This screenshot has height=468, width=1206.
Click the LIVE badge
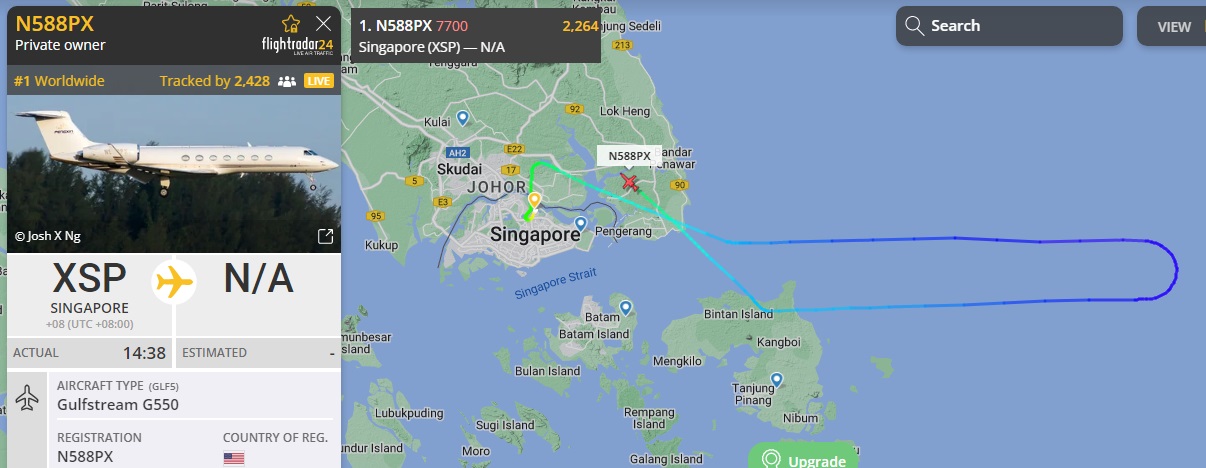click(318, 81)
